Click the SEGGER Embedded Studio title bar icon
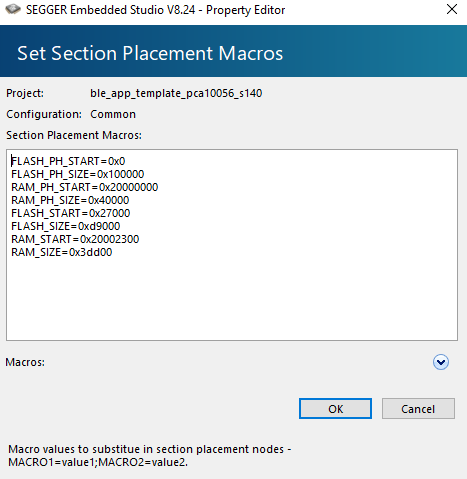 point(13,9)
